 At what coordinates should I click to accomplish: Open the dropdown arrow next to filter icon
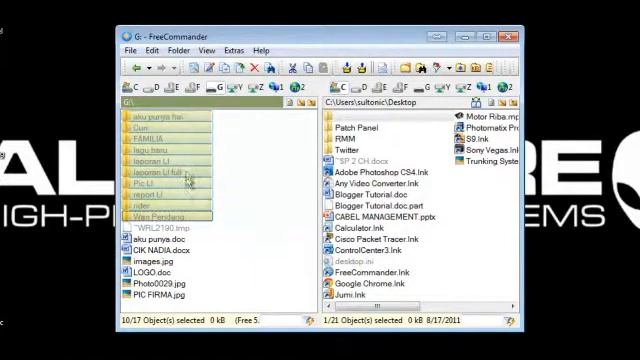tap(449, 68)
